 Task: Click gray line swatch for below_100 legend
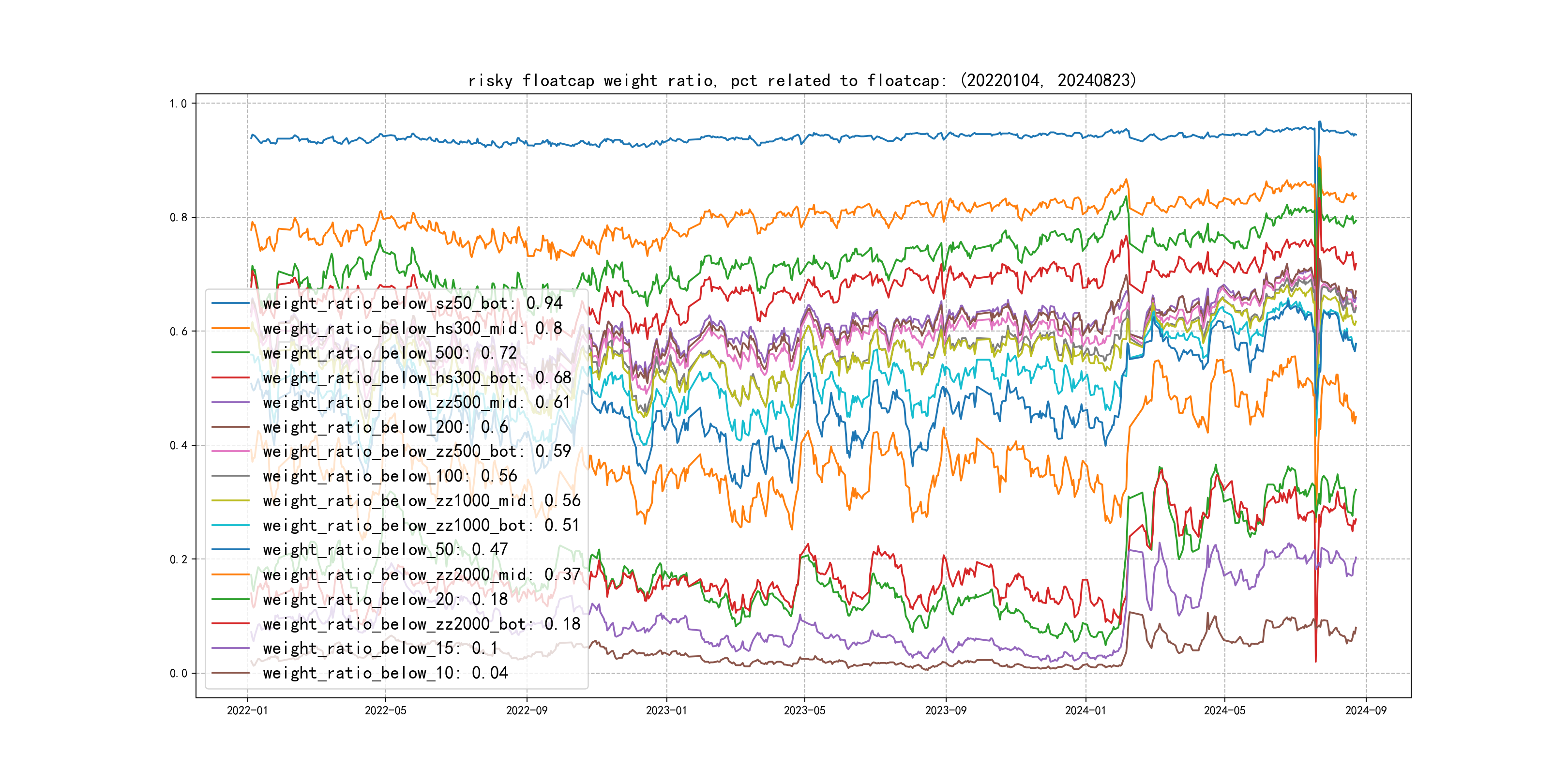(x=230, y=476)
